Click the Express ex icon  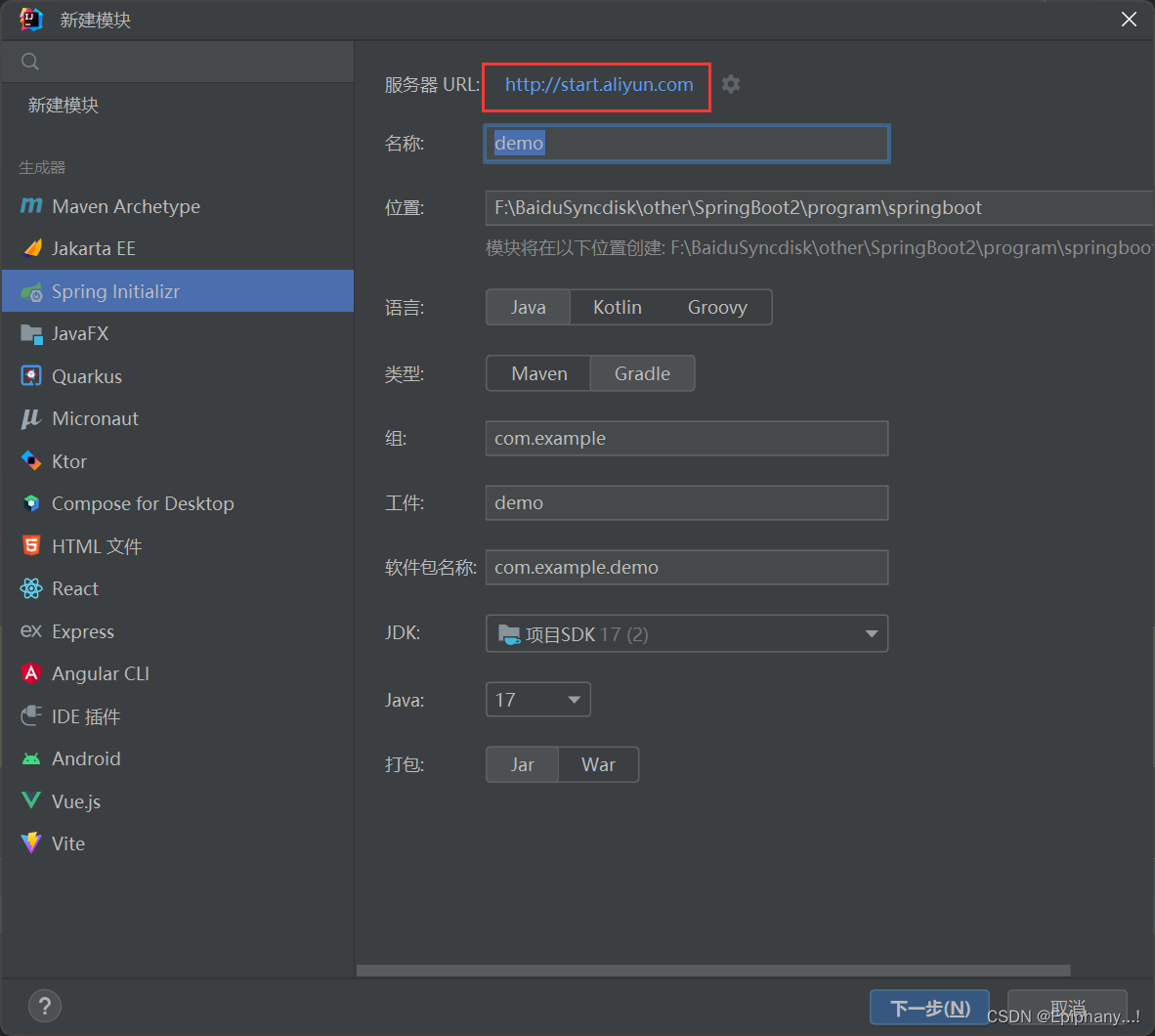pyautogui.click(x=31, y=630)
